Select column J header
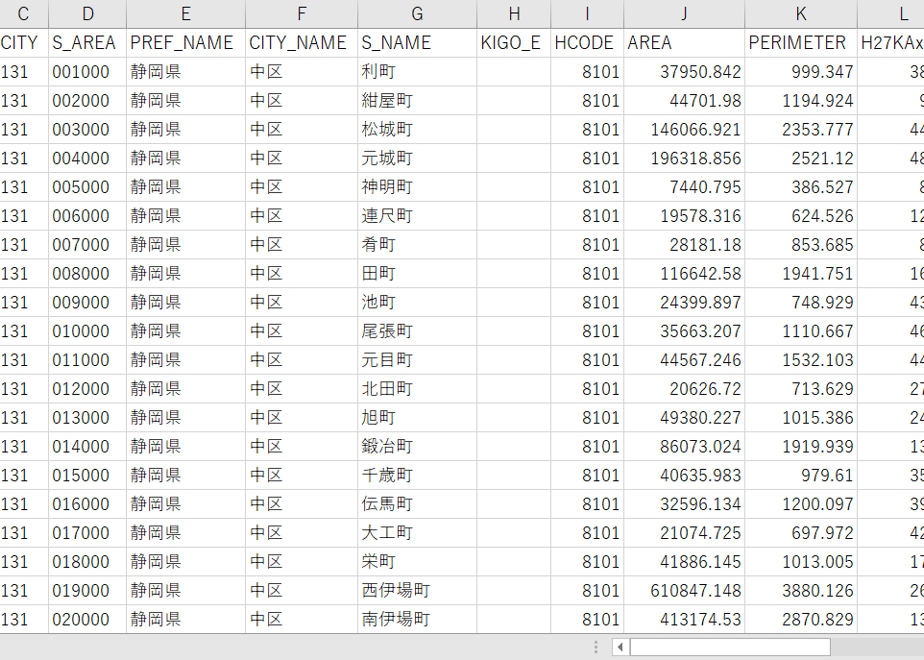The height and width of the screenshot is (660, 924). [684, 14]
